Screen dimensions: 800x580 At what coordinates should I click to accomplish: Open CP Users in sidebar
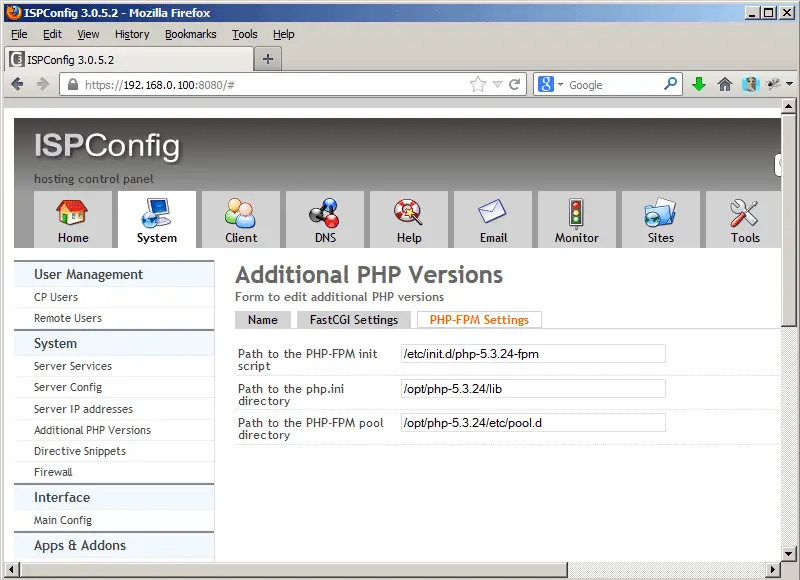click(x=56, y=297)
